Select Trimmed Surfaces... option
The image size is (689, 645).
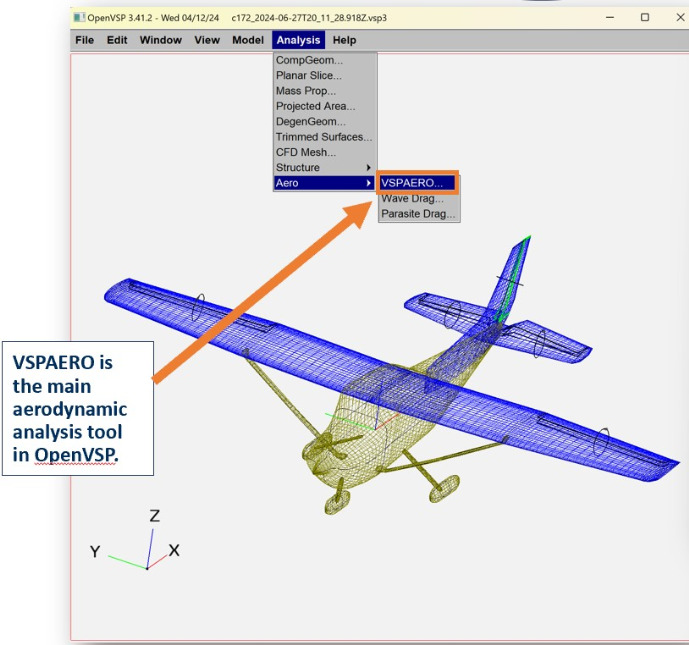(x=324, y=137)
